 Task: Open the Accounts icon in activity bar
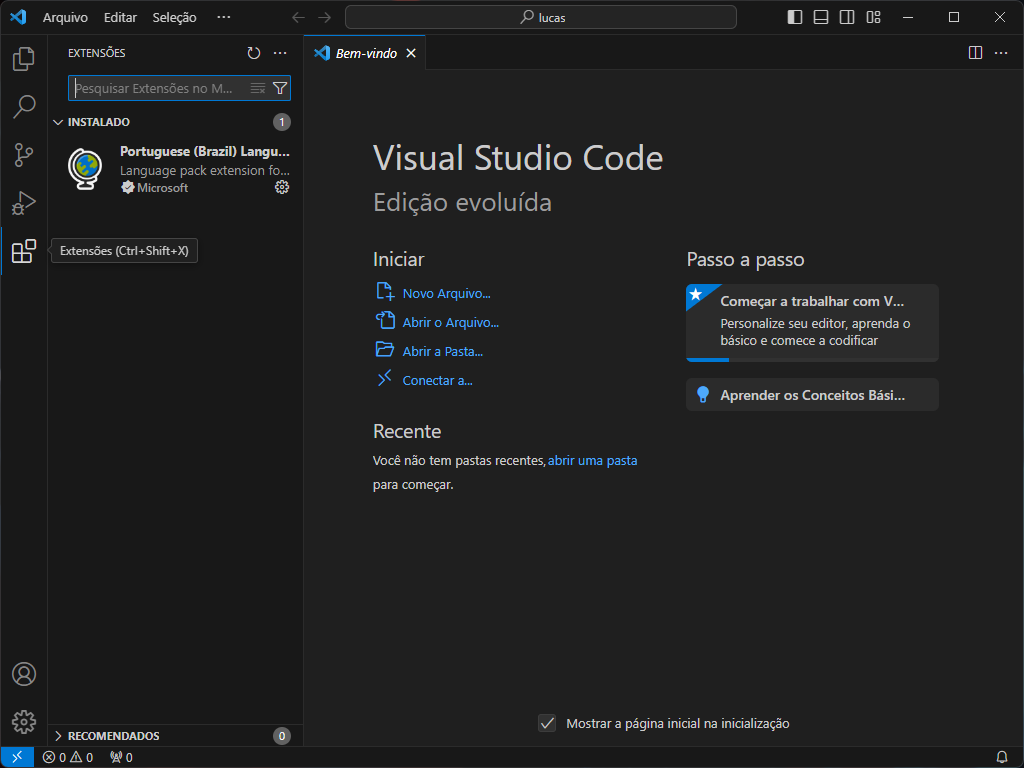(x=23, y=674)
